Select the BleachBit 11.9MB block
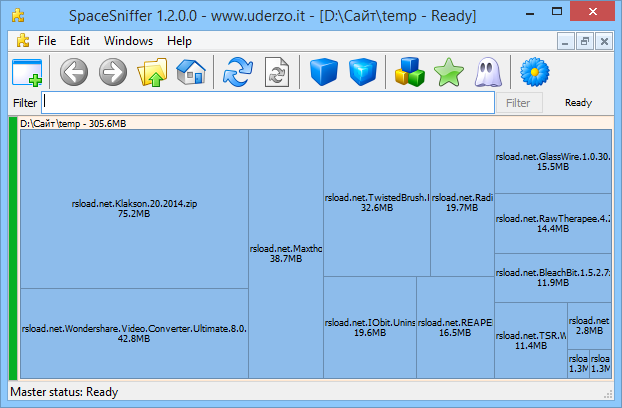 (x=553, y=278)
